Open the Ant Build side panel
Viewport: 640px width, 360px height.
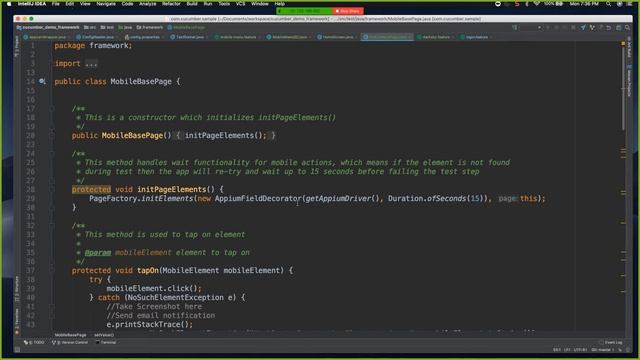[629, 47]
